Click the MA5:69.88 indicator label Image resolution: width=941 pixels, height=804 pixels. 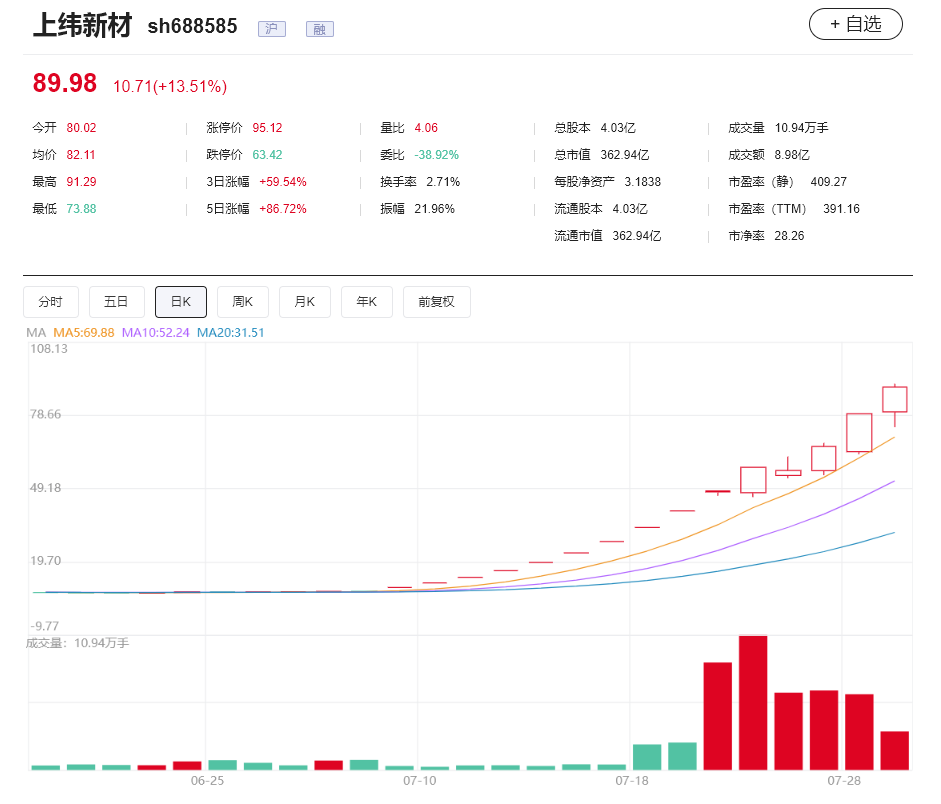coord(83,333)
